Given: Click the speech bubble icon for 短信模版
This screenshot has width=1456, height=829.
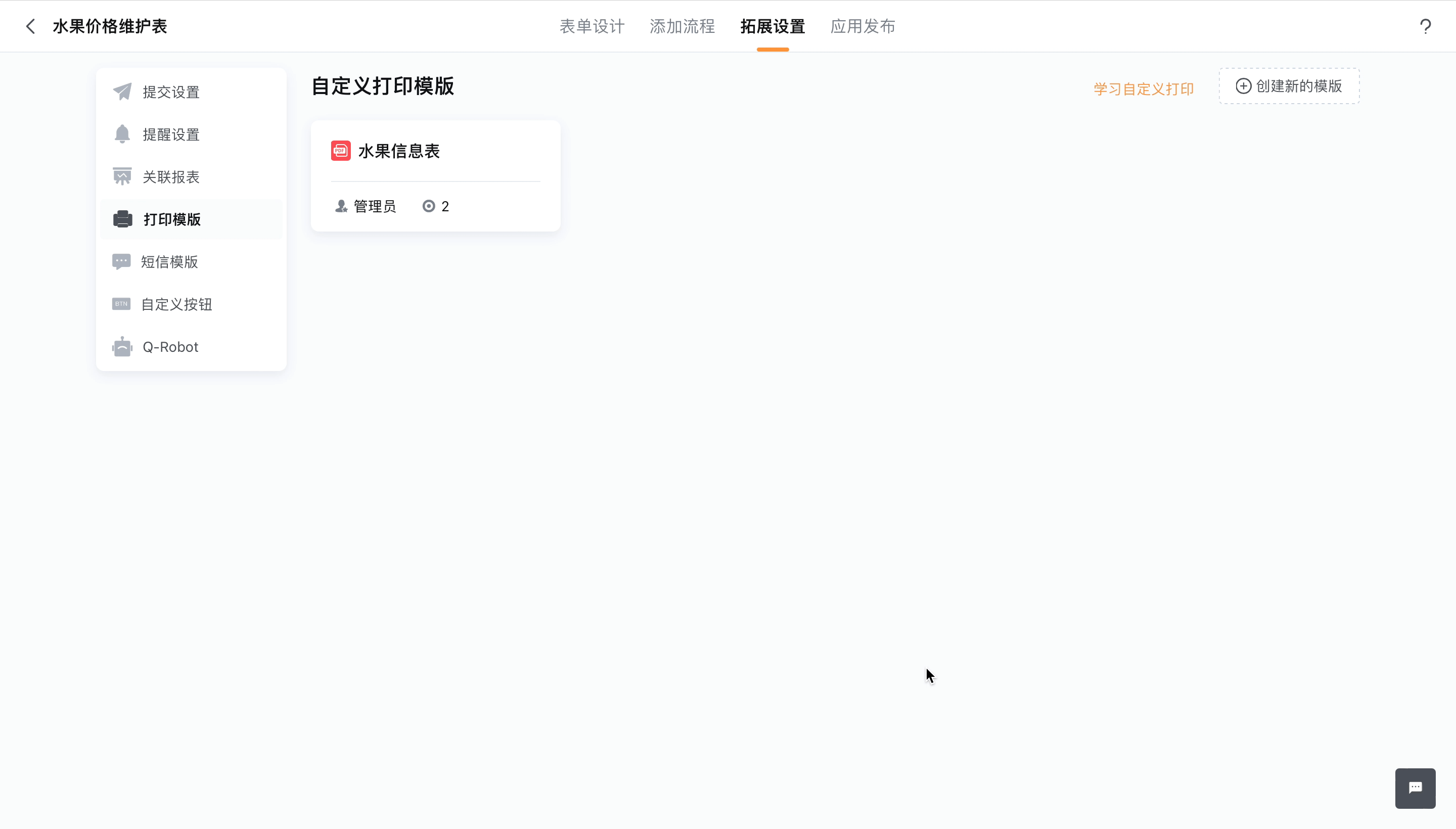Looking at the screenshot, I should point(121,261).
